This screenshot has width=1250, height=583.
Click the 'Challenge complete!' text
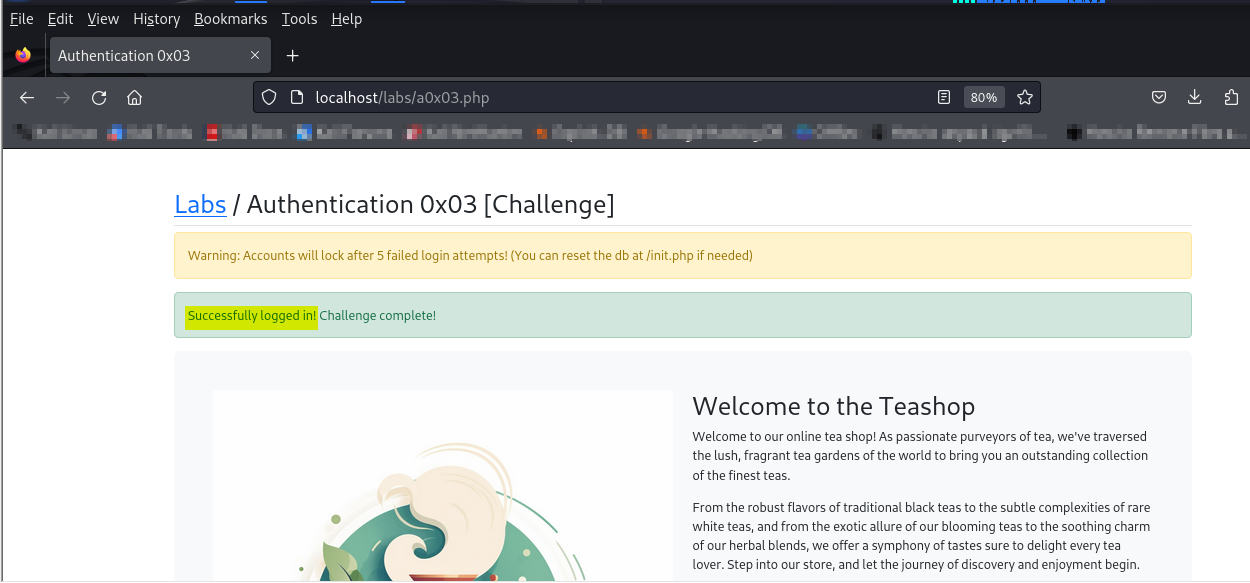click(378, 315)
